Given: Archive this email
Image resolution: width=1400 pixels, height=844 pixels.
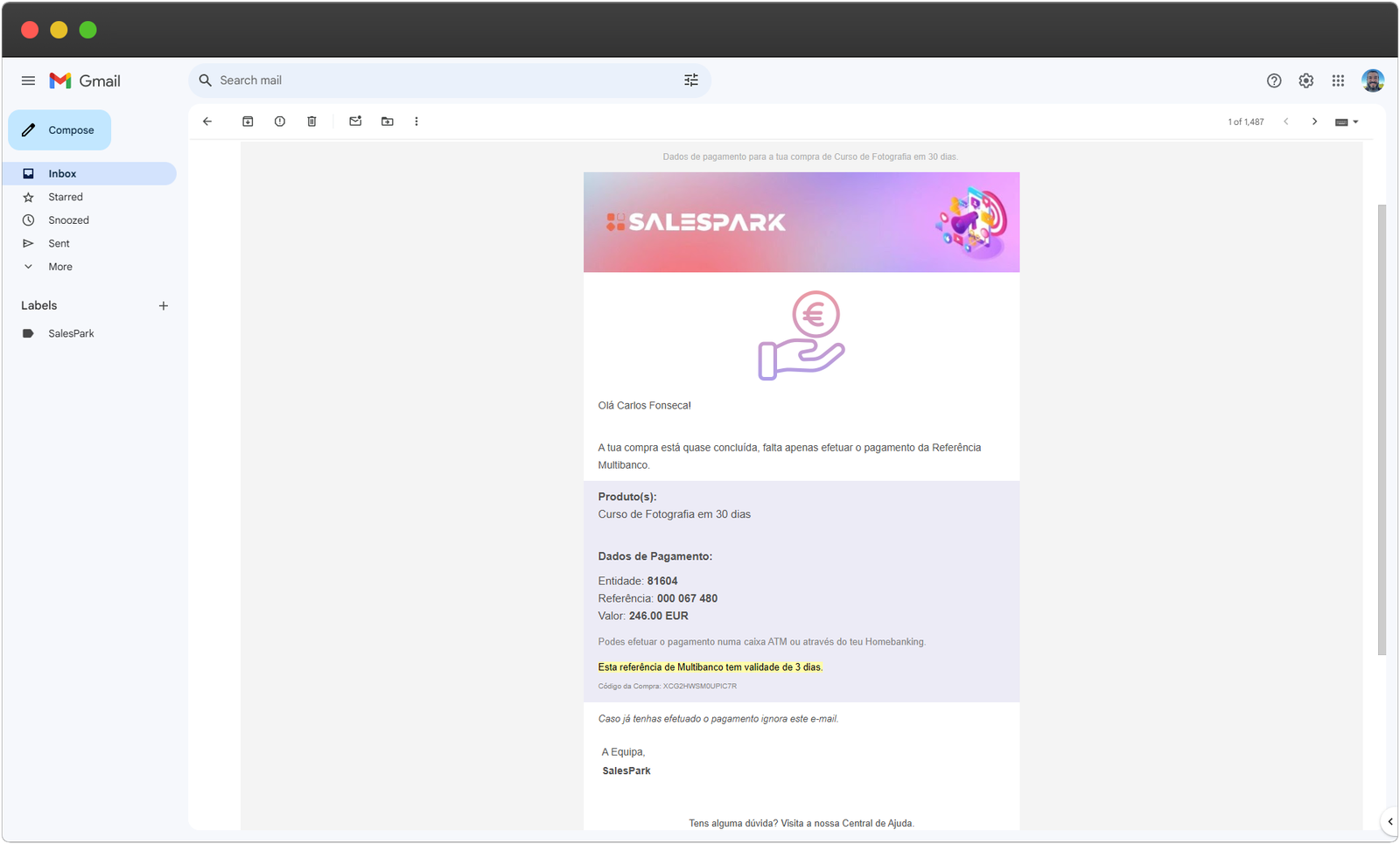Looking at the screenshot, I should 248,122.
